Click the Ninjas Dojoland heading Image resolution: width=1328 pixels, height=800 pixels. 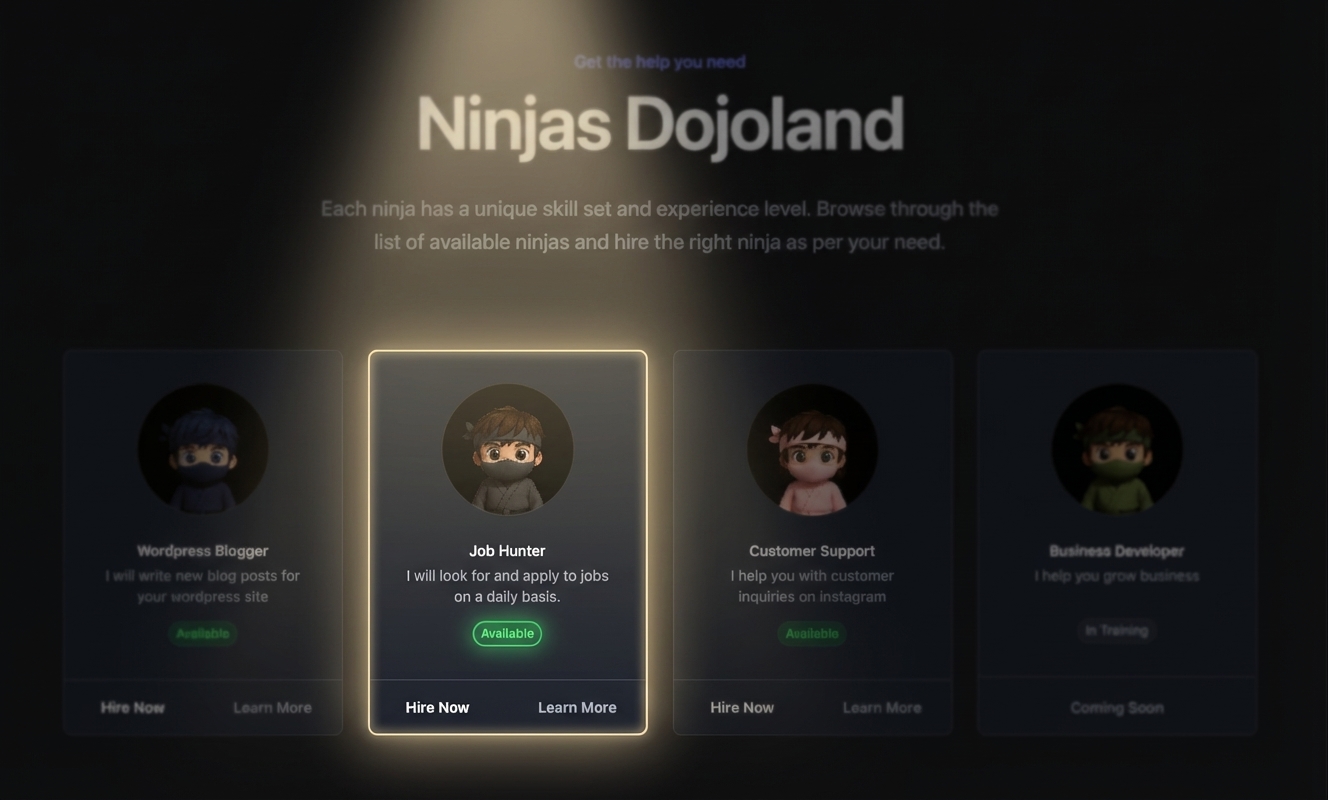coord(660,125)
